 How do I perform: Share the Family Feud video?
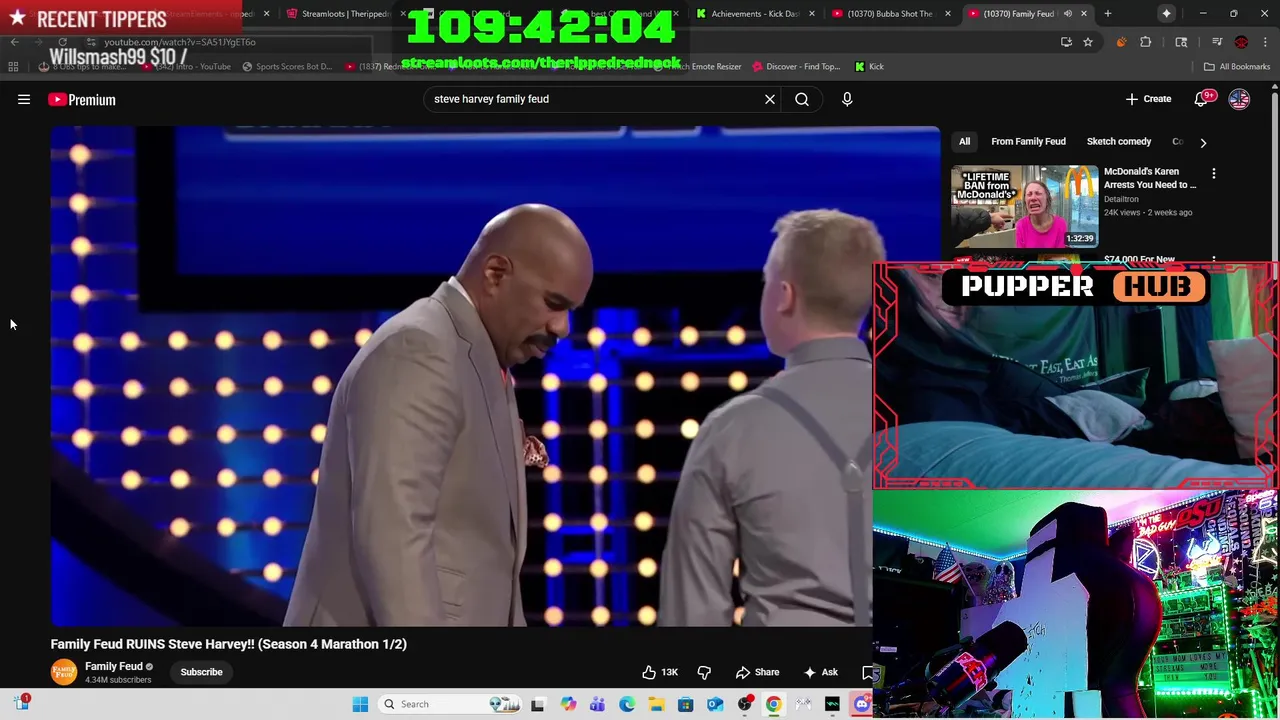coord(757,672)
